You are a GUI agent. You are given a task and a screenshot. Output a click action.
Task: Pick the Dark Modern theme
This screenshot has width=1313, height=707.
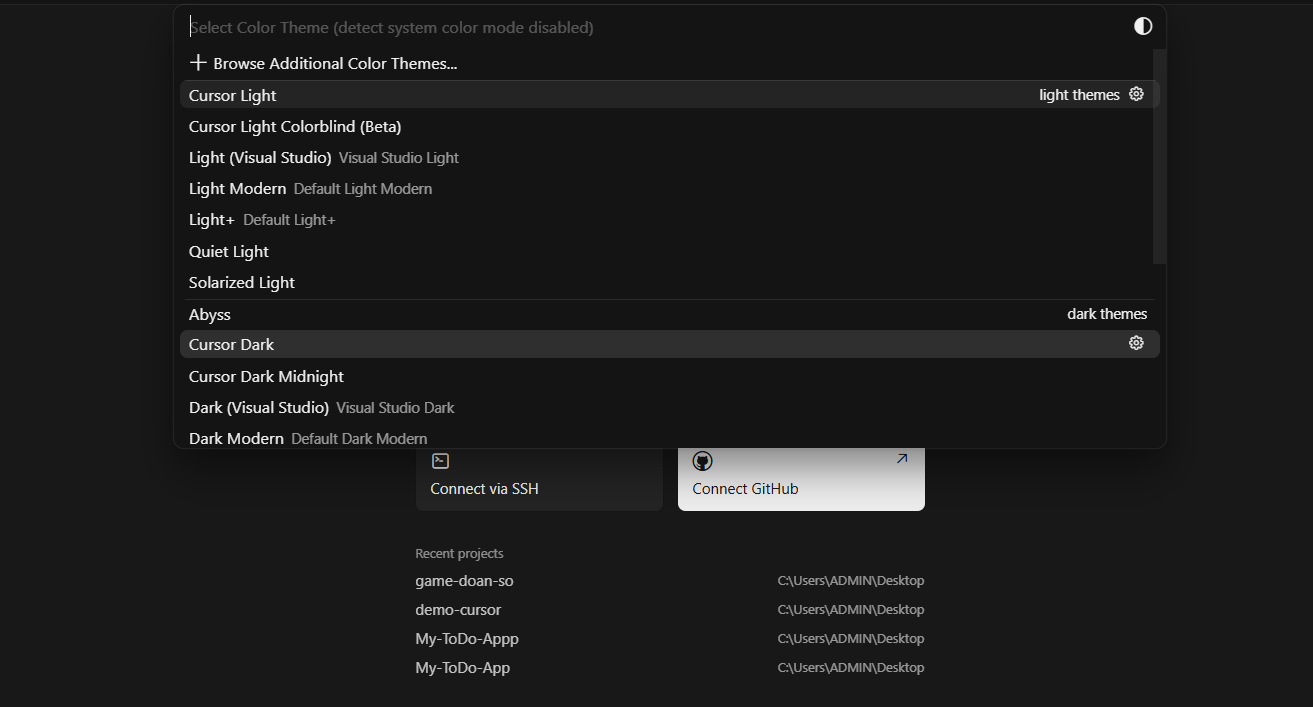pos(669,438)
